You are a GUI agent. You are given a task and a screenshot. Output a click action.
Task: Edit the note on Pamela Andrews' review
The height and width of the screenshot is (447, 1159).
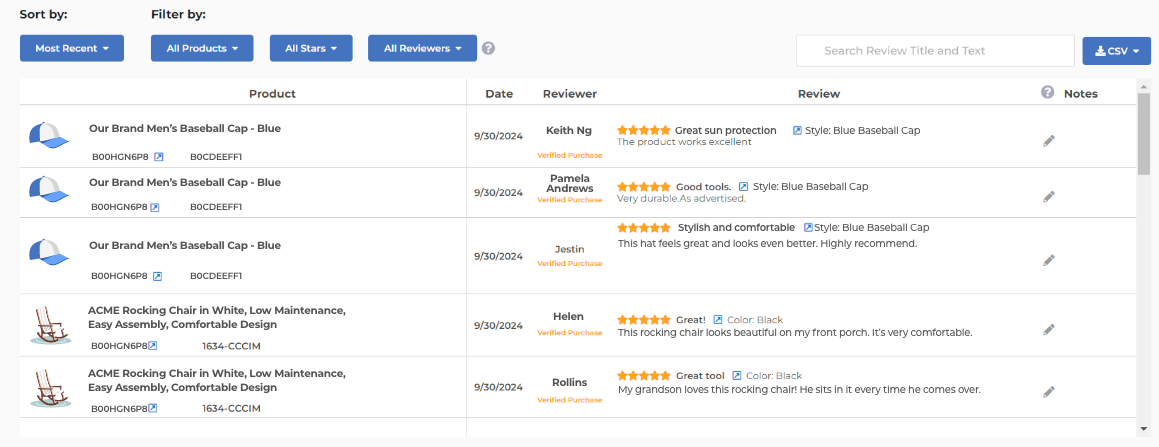coord(1048,197)
